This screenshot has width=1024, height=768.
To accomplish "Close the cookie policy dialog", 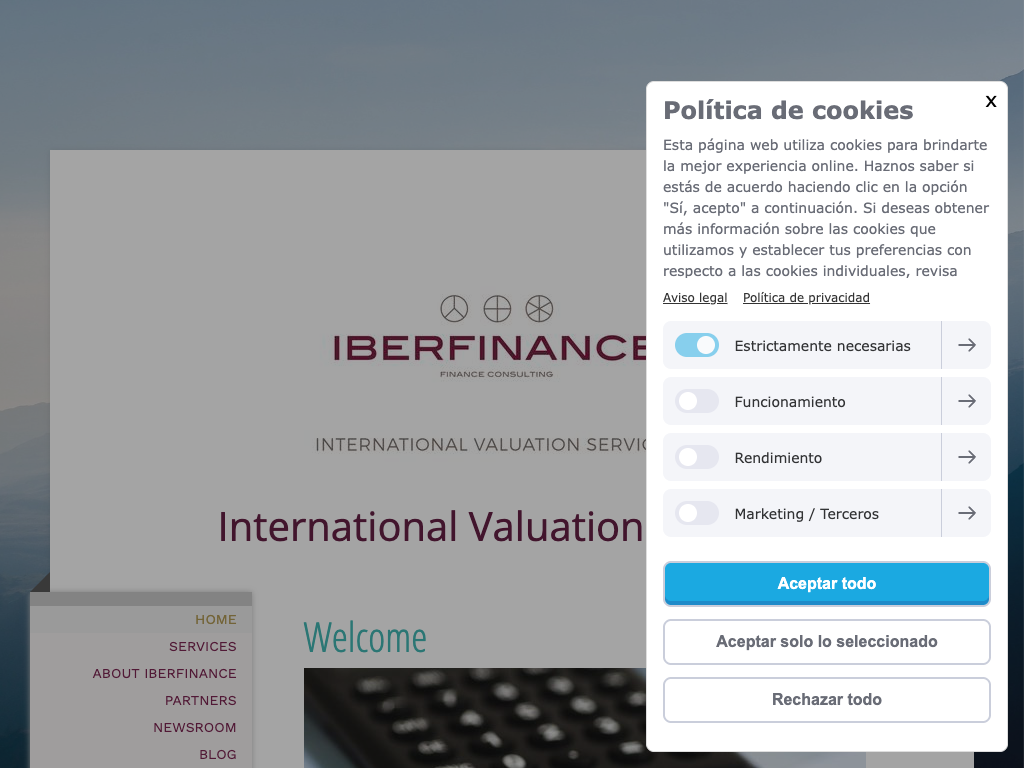I will pos(990,101).
